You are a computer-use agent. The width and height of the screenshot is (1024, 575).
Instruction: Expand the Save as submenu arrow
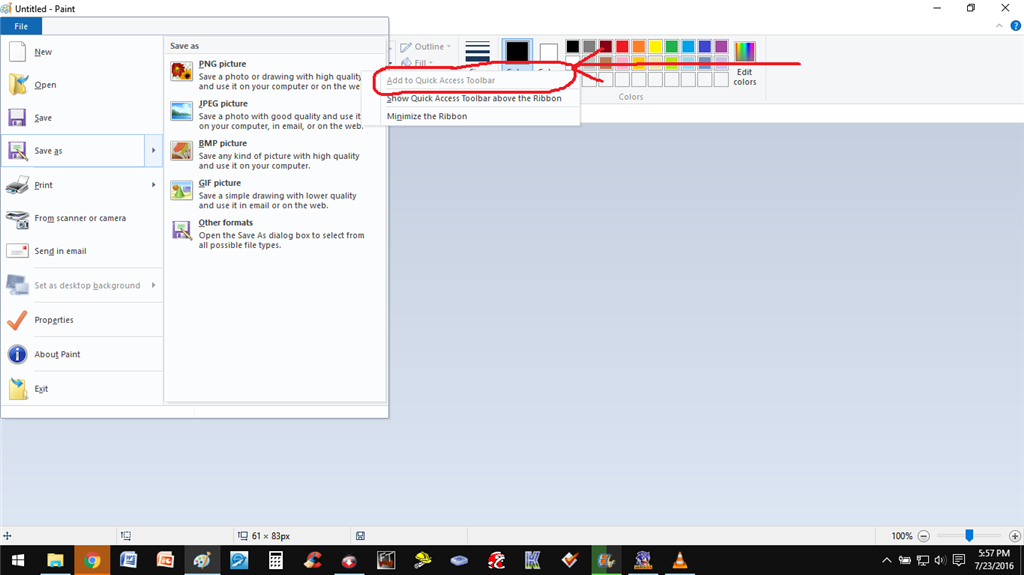point(153,151)
